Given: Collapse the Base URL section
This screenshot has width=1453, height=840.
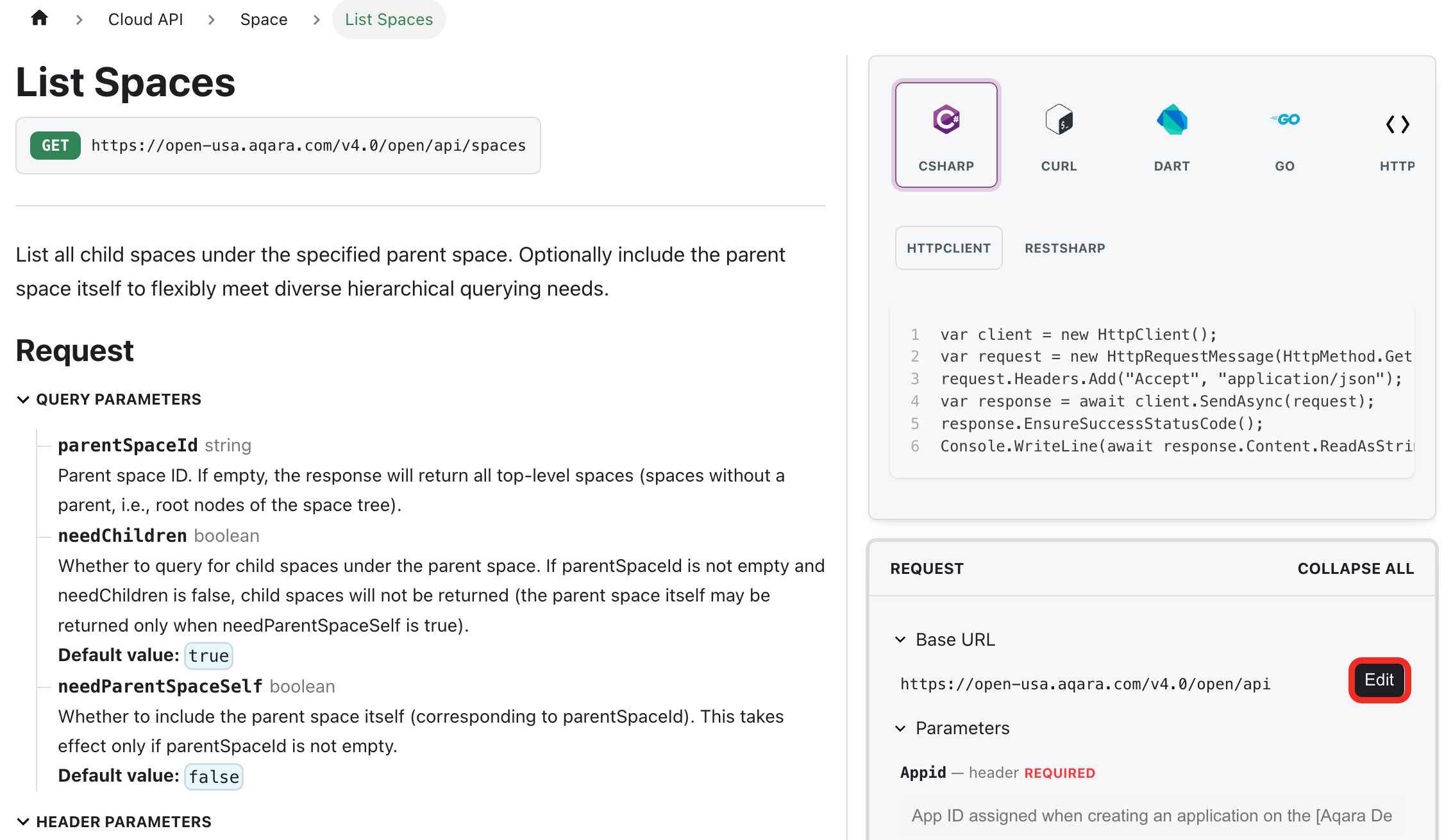Looking at the screenshot, I should click(x=900, y=640).
